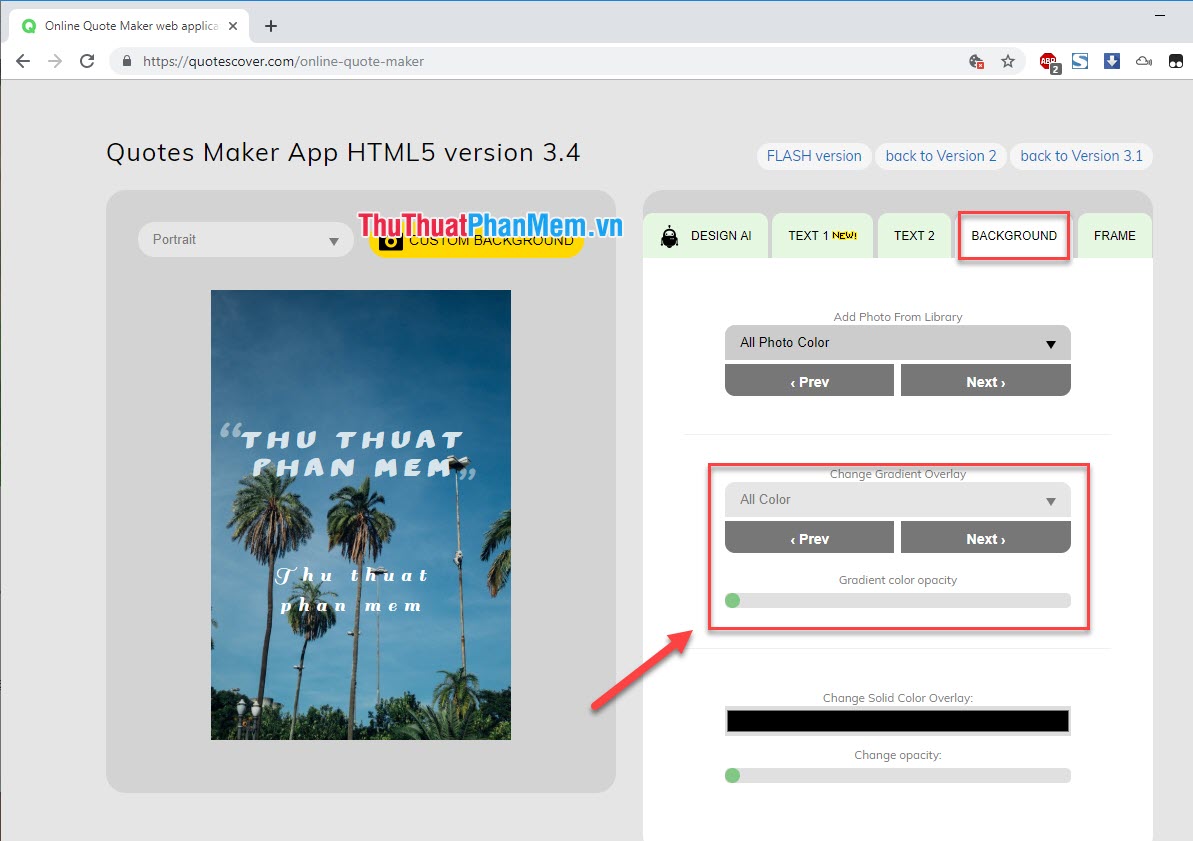Open the FLASH version link
This screenshot has height=841, width=1193.
coord(813,156)
